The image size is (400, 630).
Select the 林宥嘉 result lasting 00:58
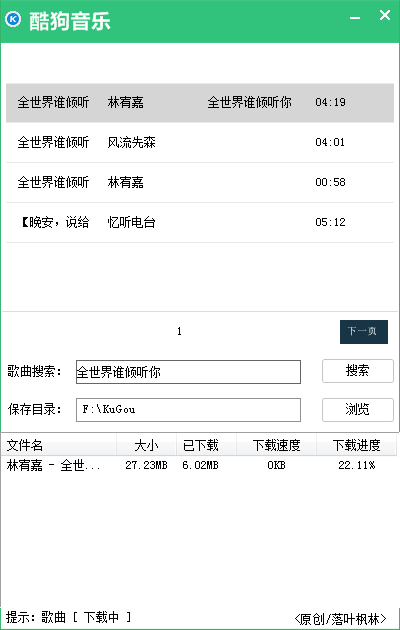coord(200,182)
